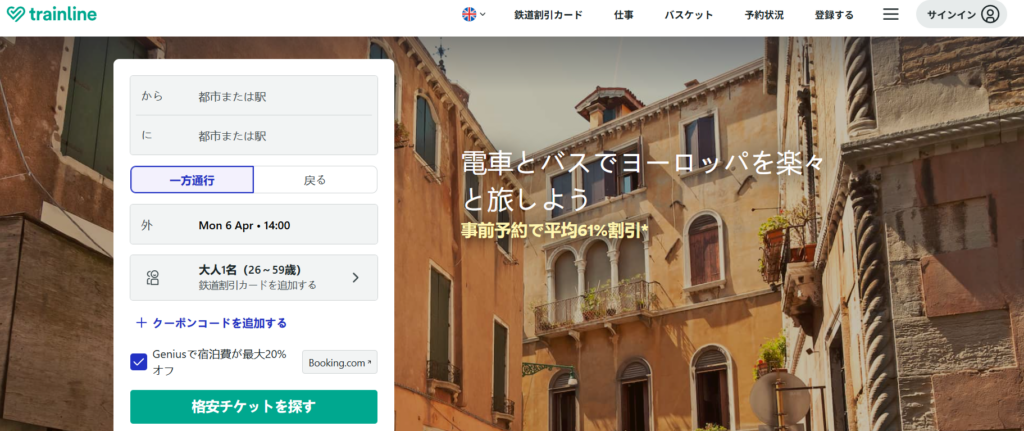
Task: Click the trainline heart logo
Action: [16, 14]
